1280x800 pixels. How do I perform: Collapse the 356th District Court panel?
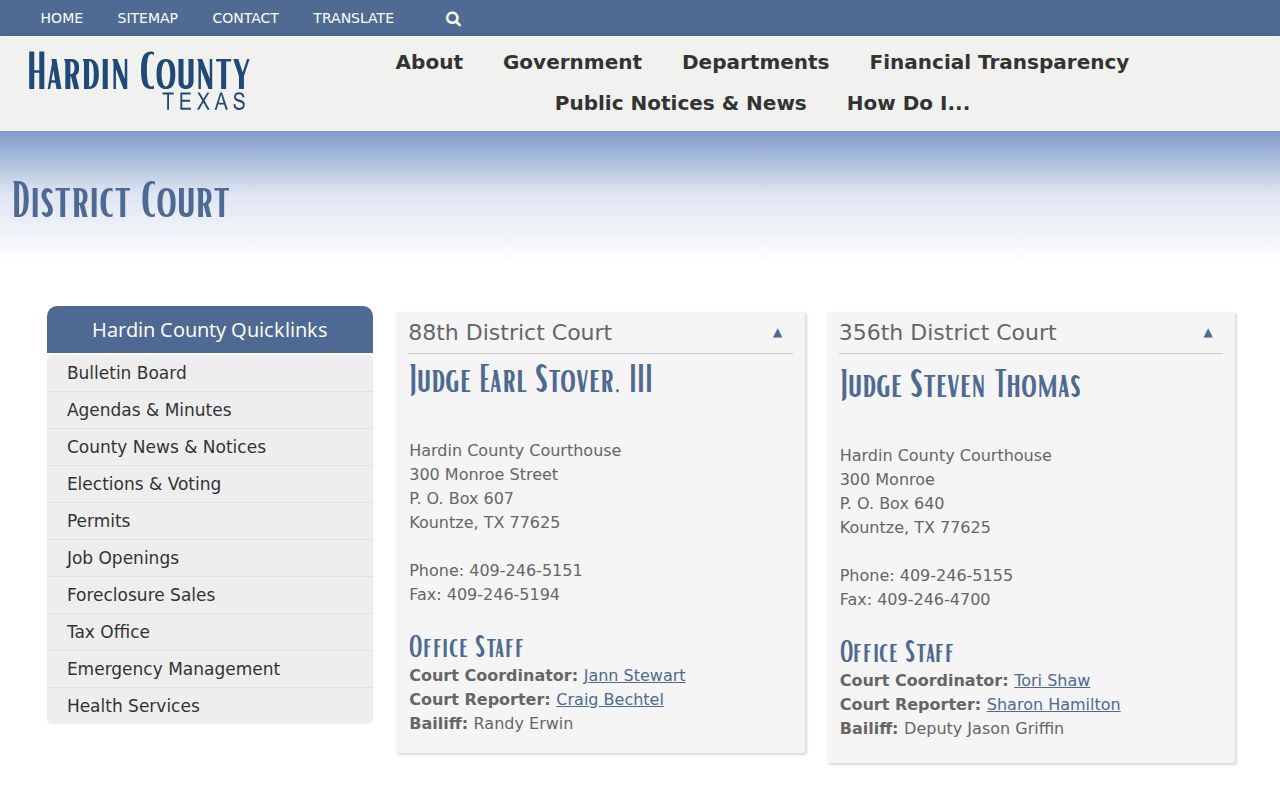pyautogui.click(x=1207, y=333)
